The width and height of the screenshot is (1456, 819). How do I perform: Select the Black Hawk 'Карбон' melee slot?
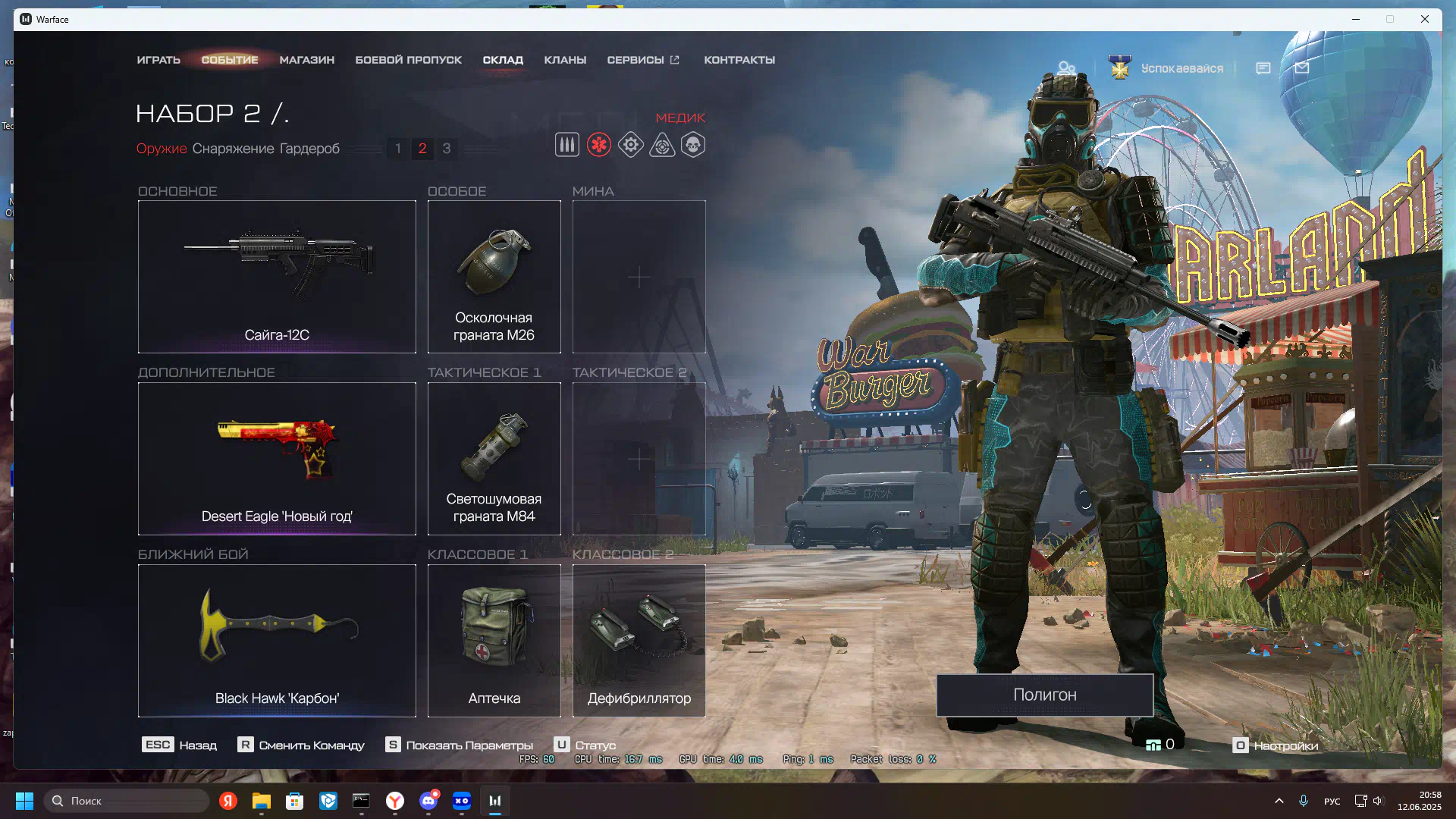pos(277,641)
